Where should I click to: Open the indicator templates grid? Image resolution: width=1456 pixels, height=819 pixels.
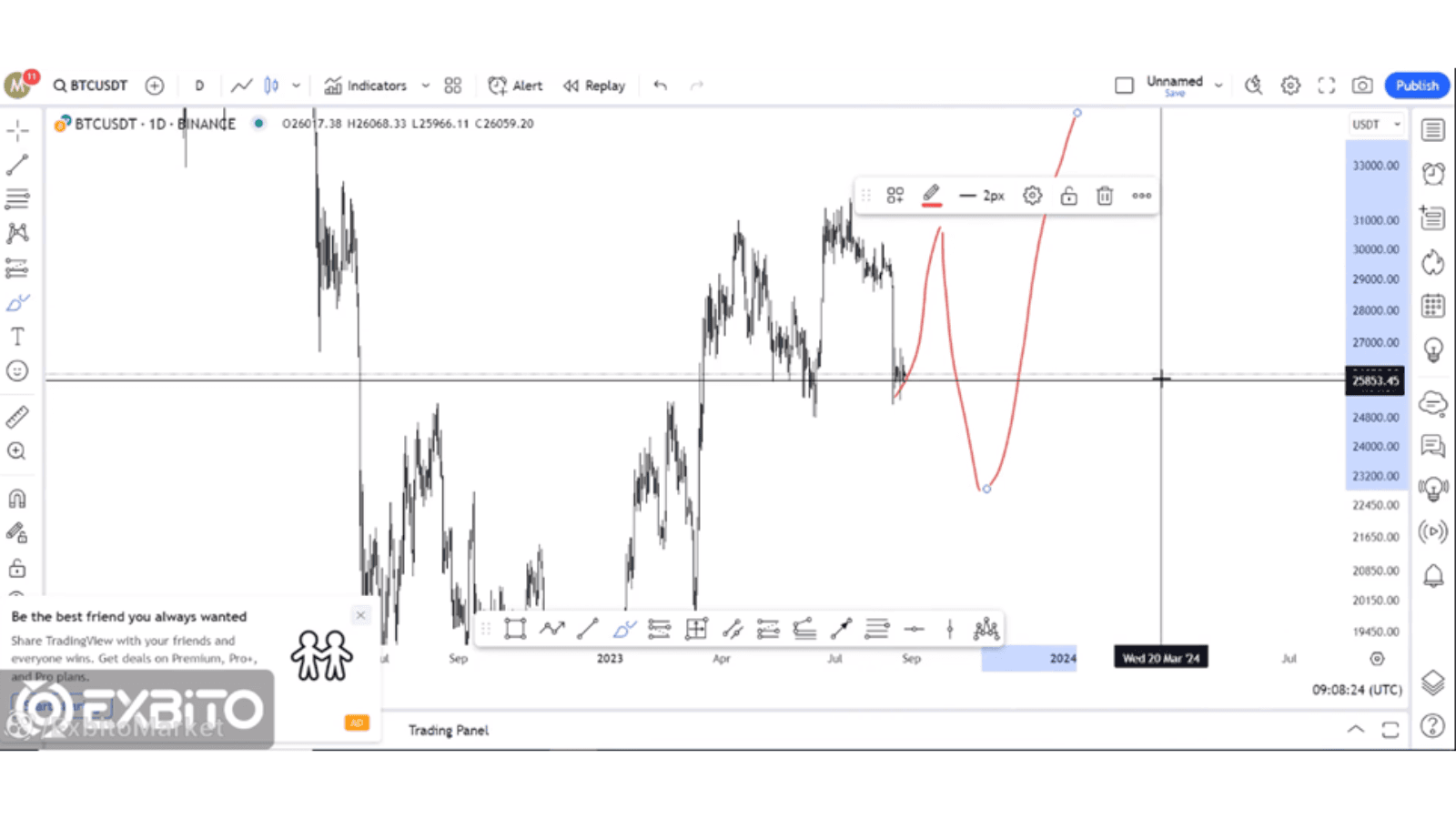tap(453, 86)
